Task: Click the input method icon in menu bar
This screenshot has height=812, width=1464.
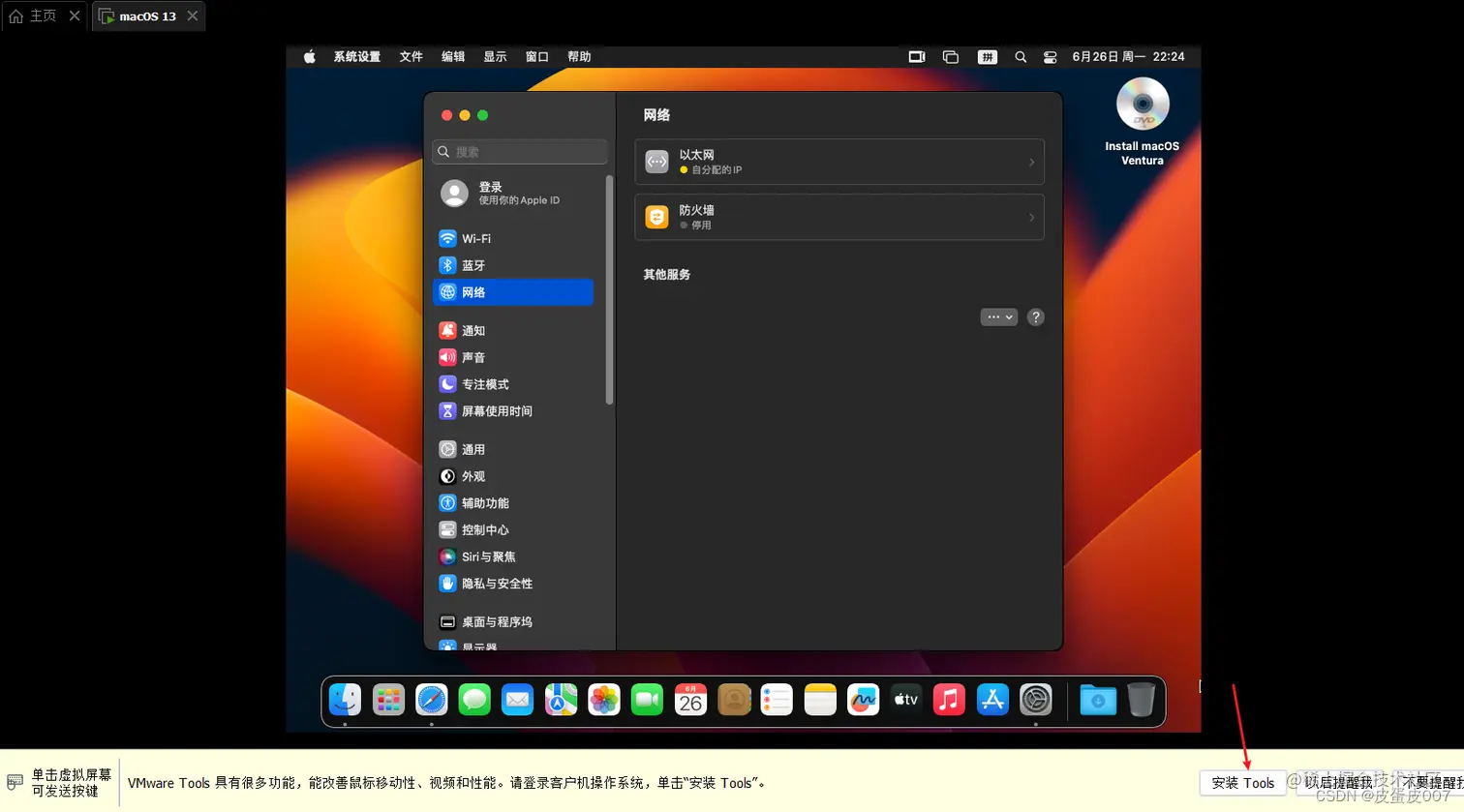Action: point(988,57)
